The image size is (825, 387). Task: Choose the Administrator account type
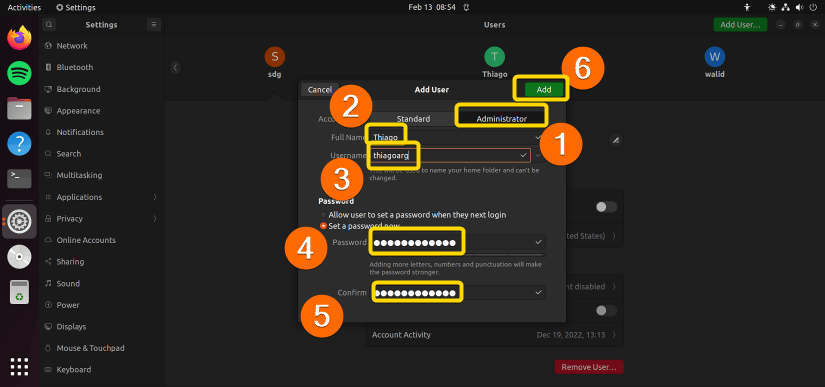[501, 119]
